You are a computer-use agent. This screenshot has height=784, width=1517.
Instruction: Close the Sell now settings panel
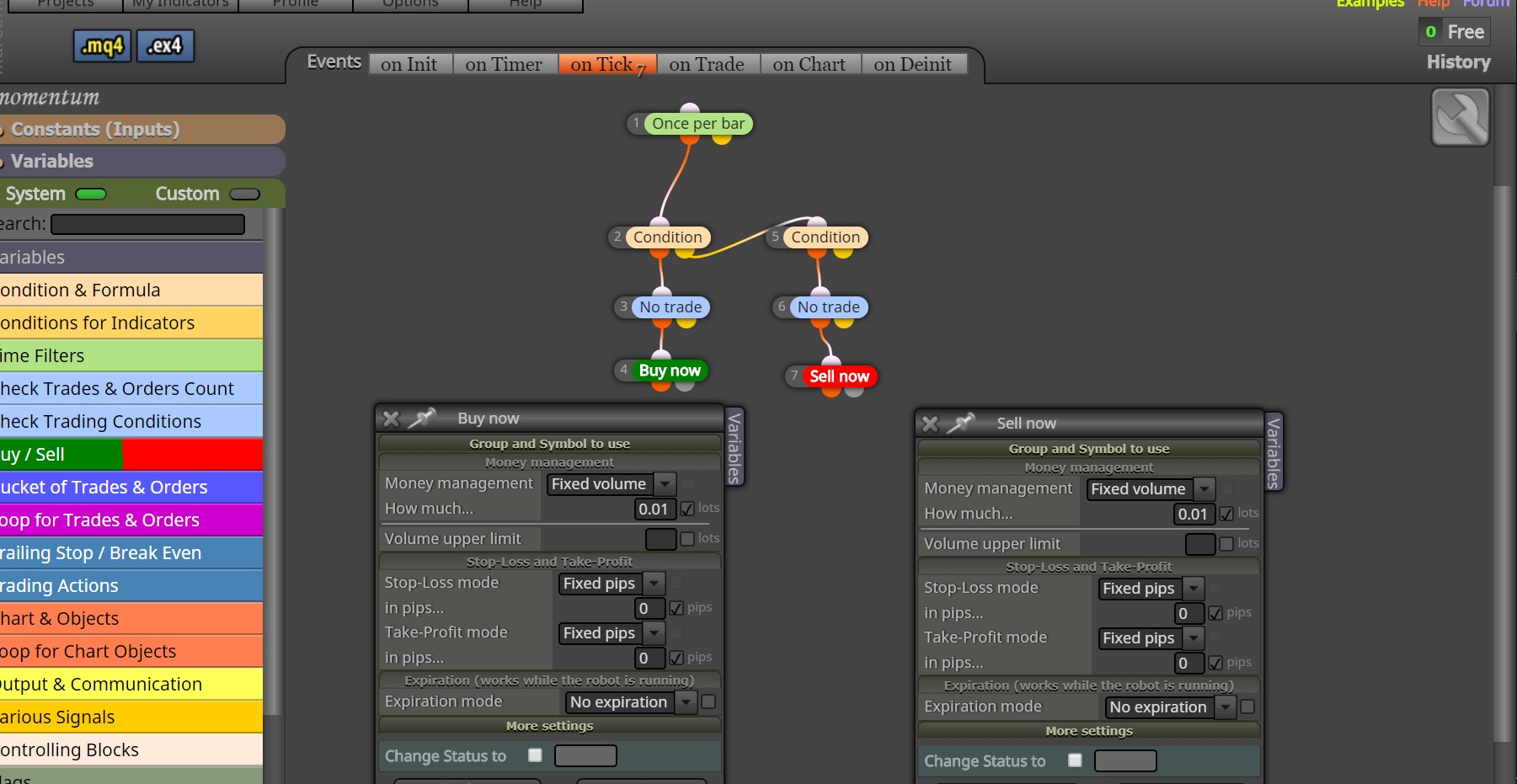tap(930, 424)
